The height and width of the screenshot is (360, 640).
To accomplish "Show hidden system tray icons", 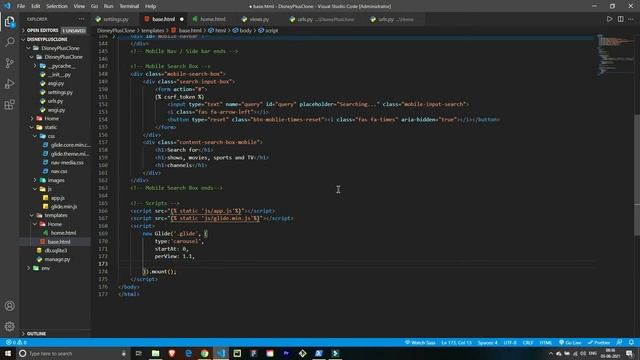I will coord(551,353).
